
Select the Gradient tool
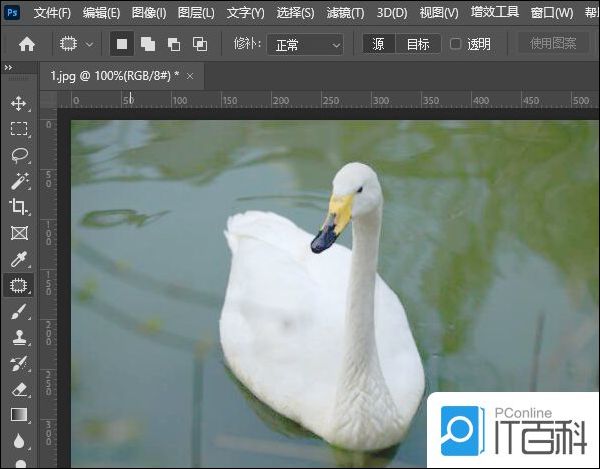[x=18, y=415]
